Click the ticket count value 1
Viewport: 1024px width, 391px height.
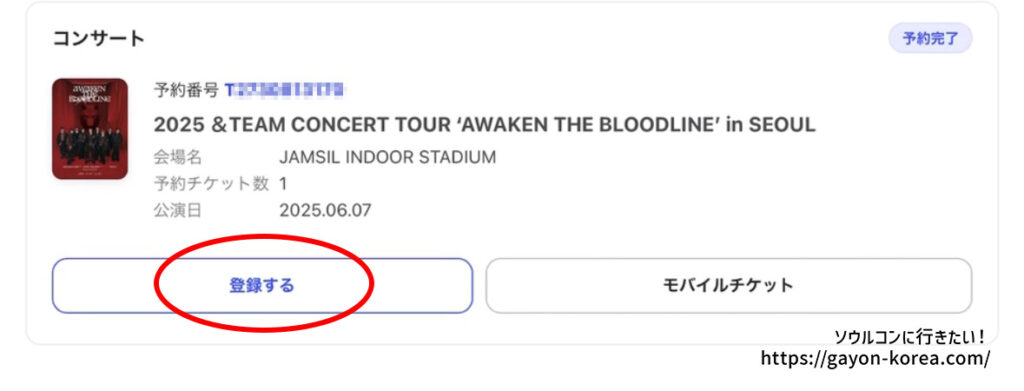tap(283, 184)
